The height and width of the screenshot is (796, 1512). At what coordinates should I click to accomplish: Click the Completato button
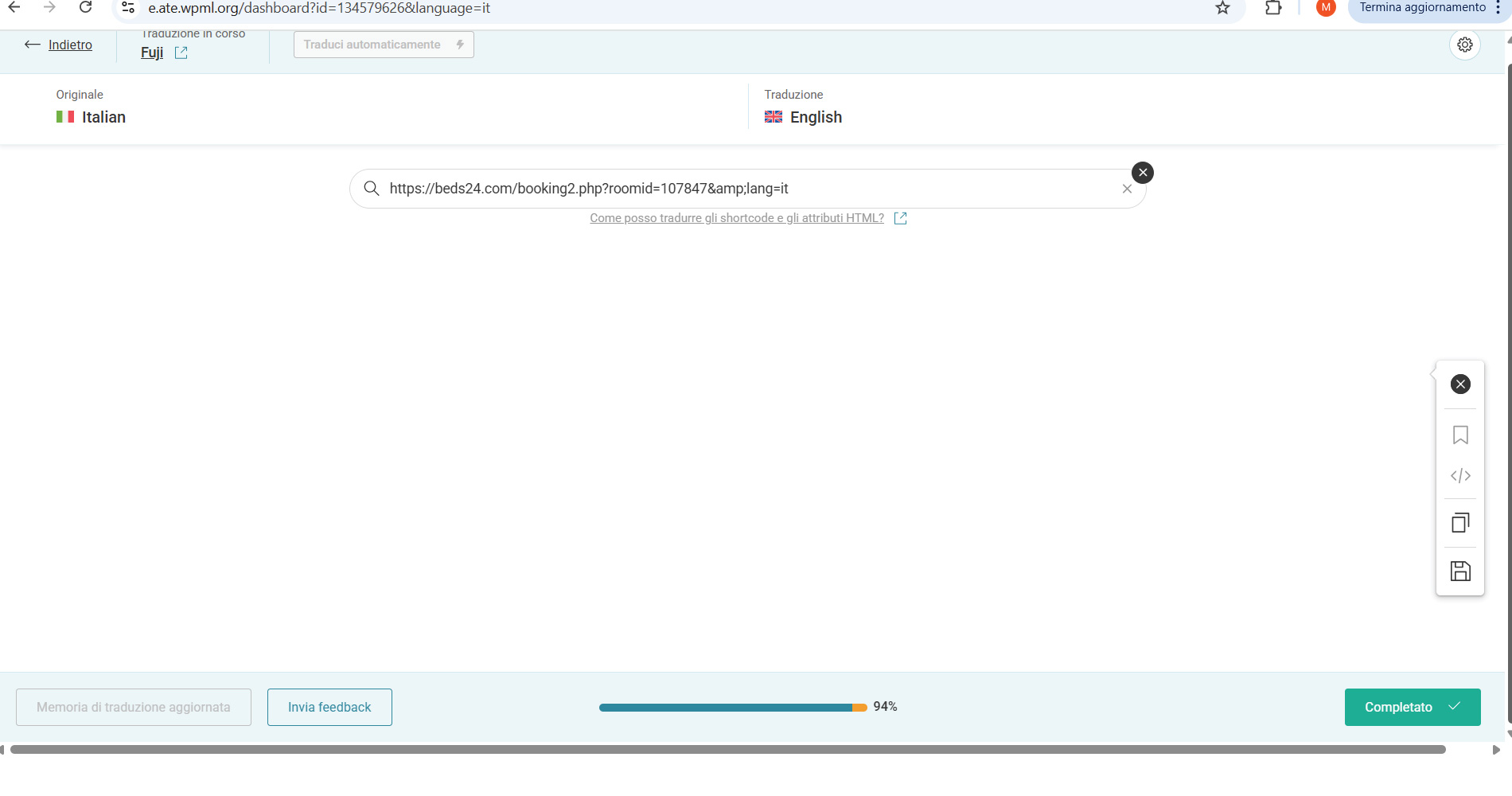tap(1413, 707)
